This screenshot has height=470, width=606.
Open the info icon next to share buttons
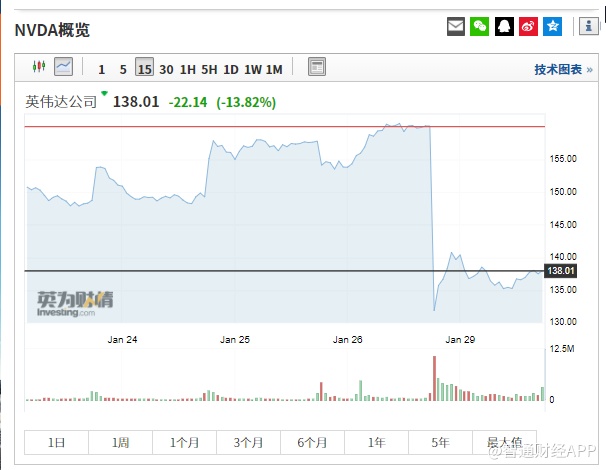pyautogui.click(x=589, y=26)
